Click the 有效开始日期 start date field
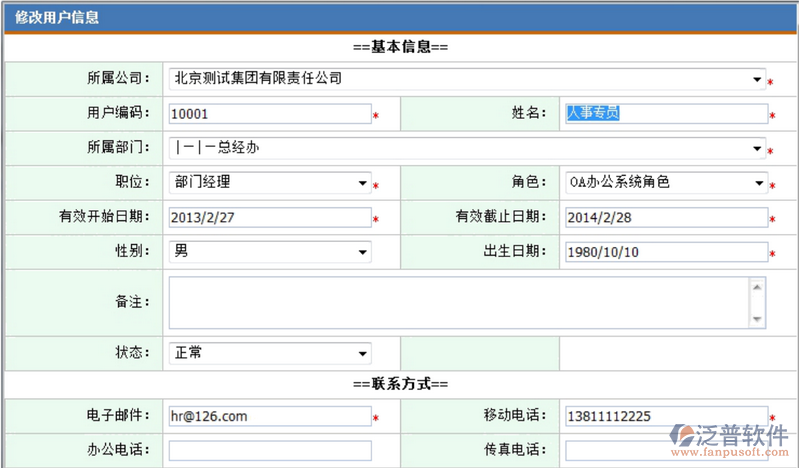This screenshot has width=799, height=468. coord(269,218)
